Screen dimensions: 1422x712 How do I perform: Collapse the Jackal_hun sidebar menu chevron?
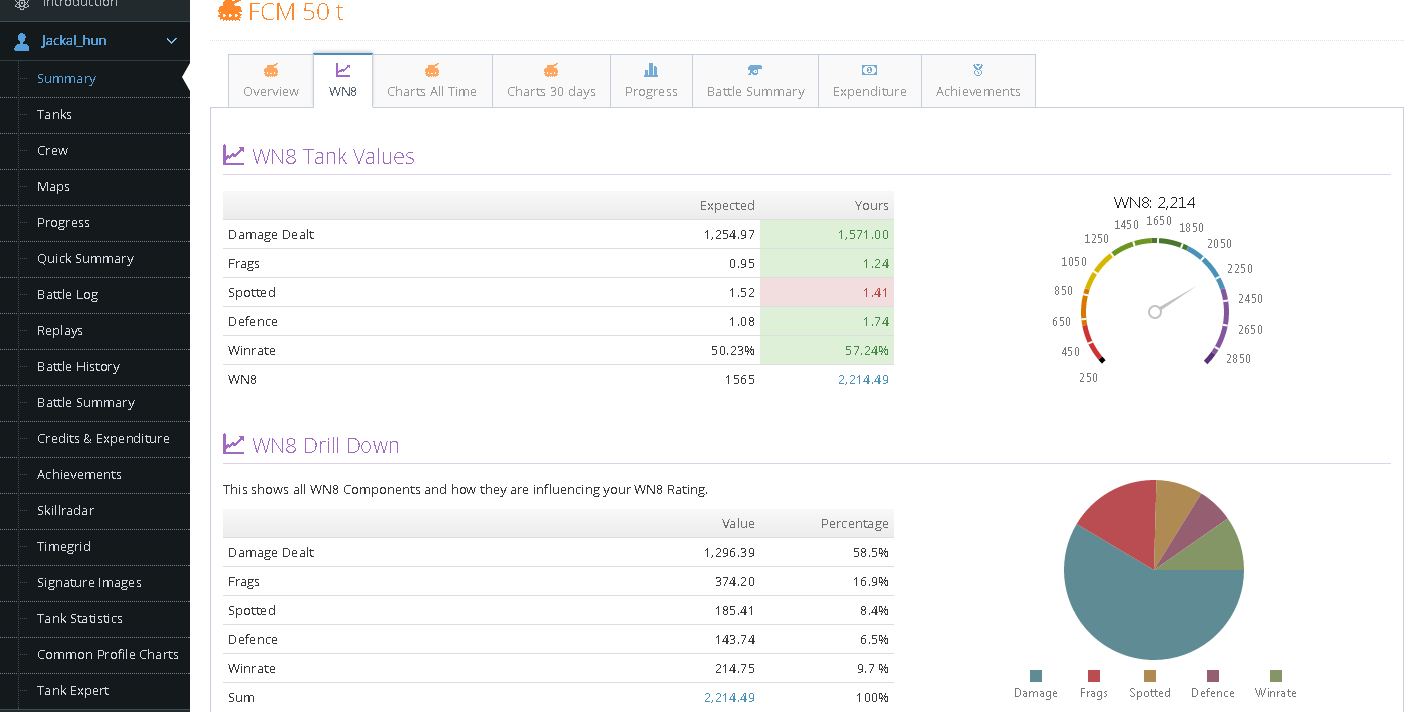tap(171, 41)
